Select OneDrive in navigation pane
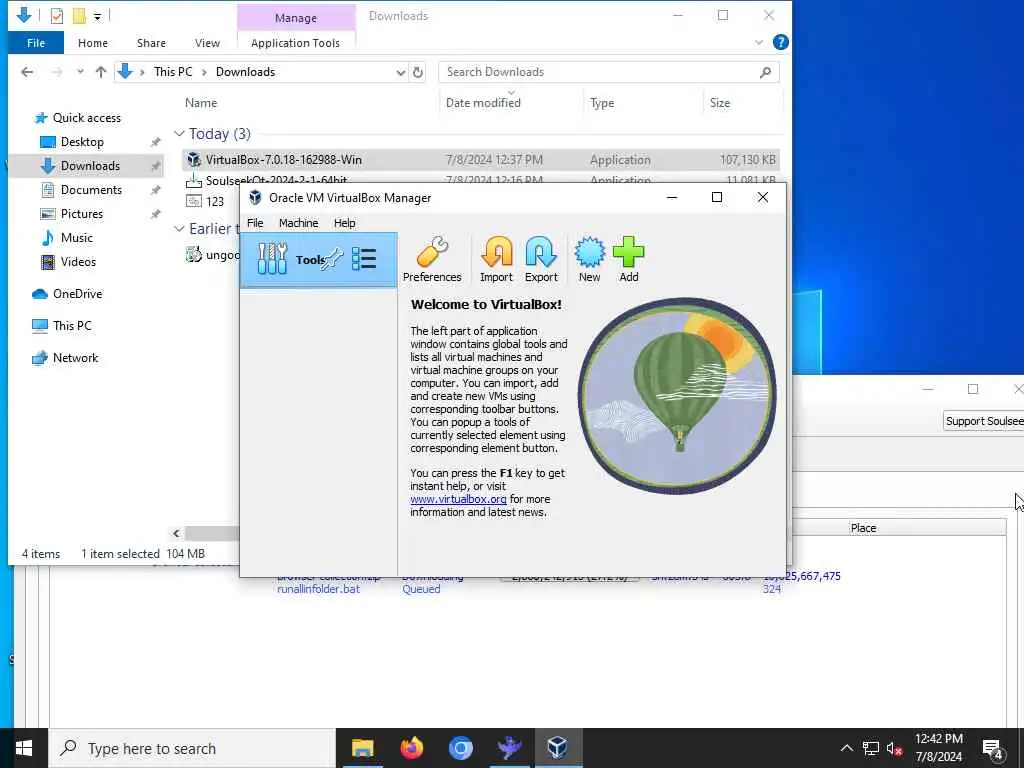Viewport: 1024px width, 768px height. 77,294
